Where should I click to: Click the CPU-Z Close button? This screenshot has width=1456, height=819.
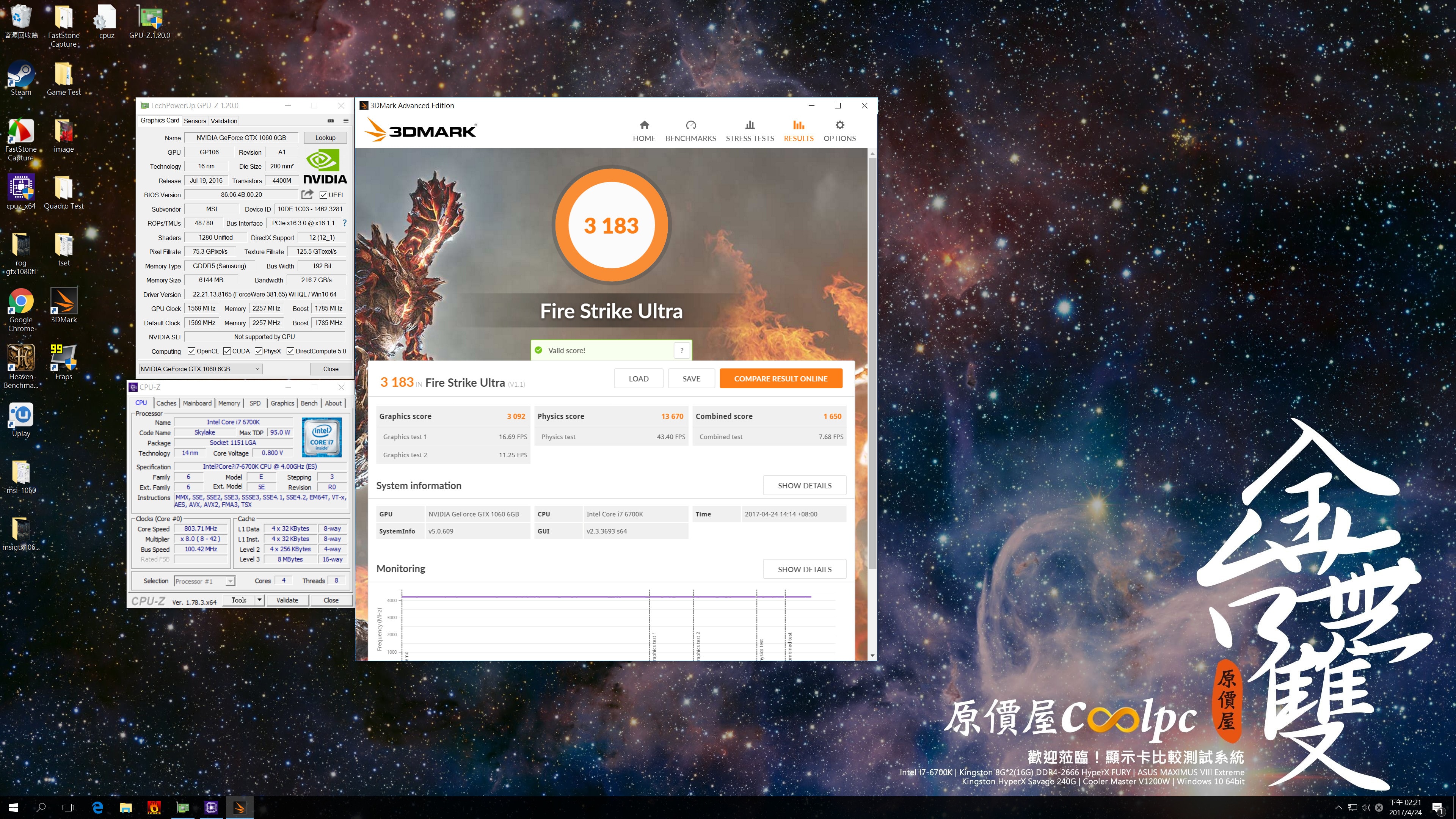[331, 600]
